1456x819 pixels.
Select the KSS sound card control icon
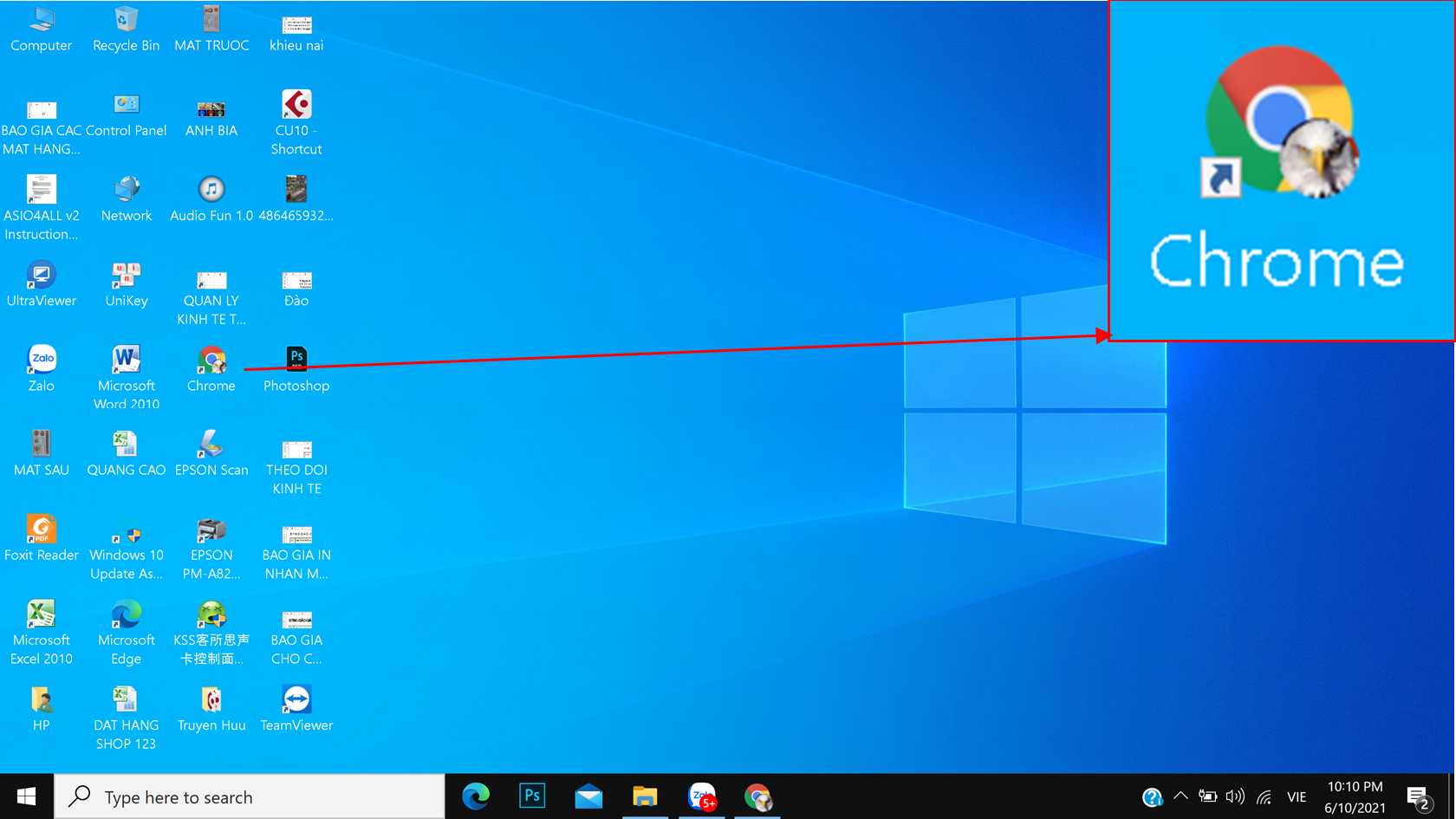[211, 633]
